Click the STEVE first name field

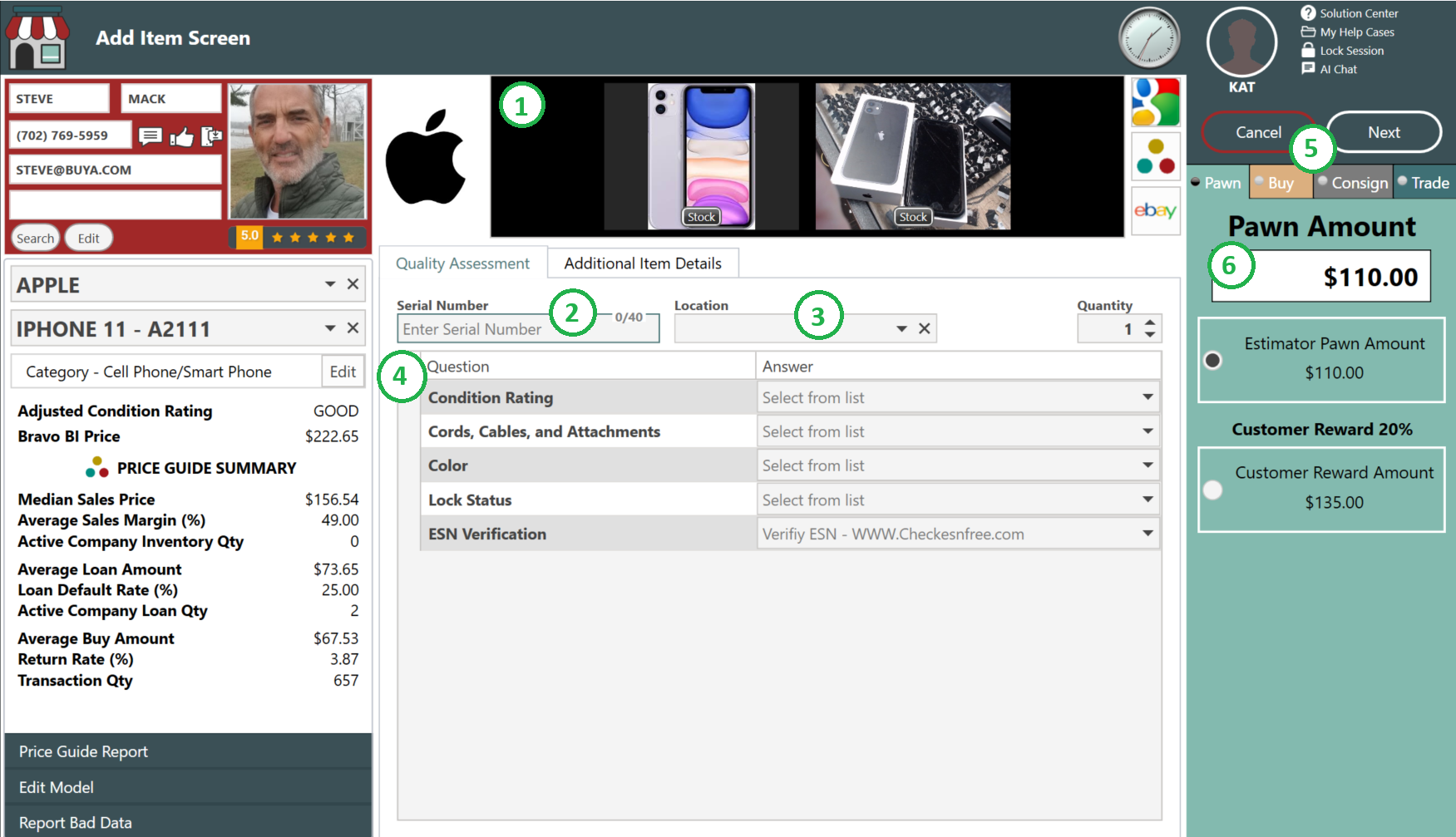[59, 99]
